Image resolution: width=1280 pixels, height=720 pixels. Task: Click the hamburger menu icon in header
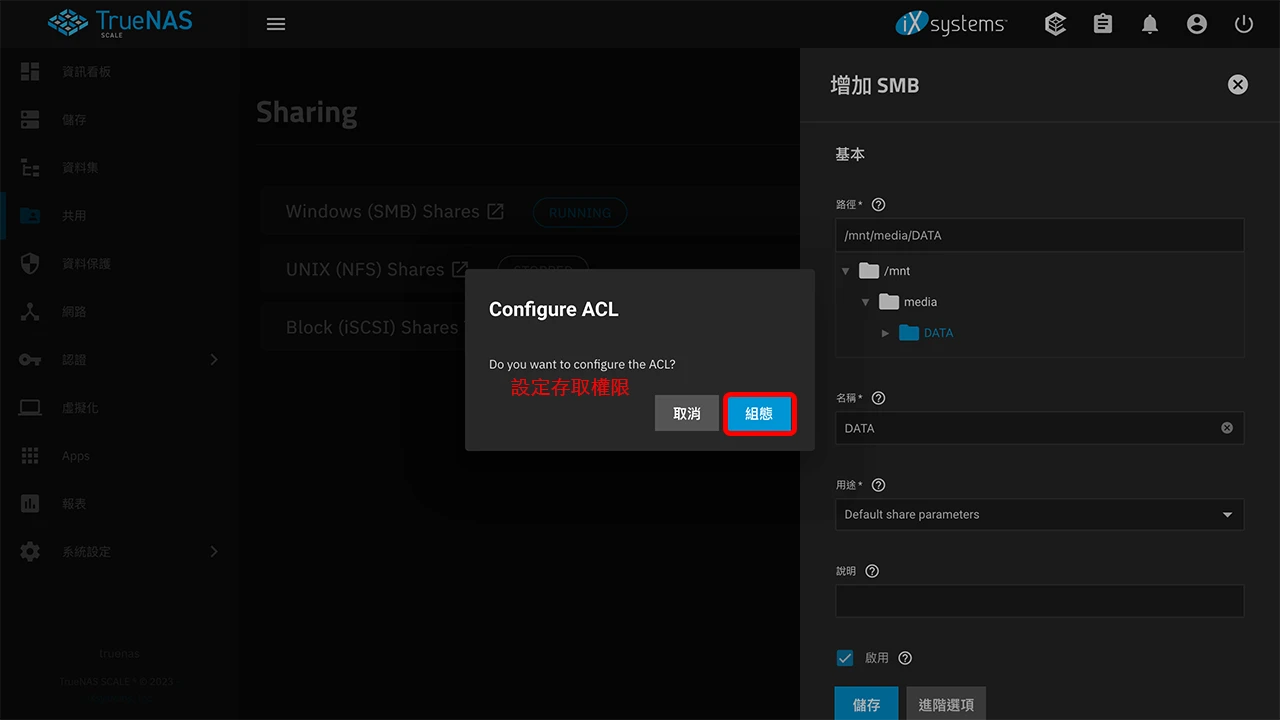(x=276, y=24)
